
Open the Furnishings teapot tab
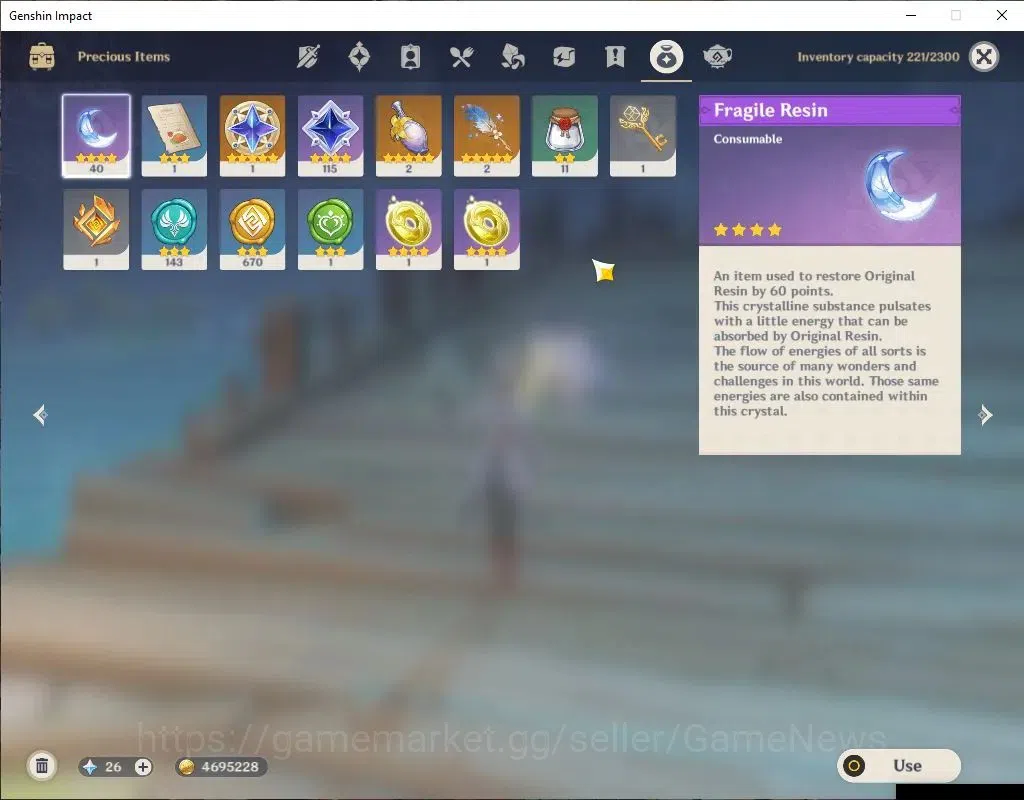[717, 57]
